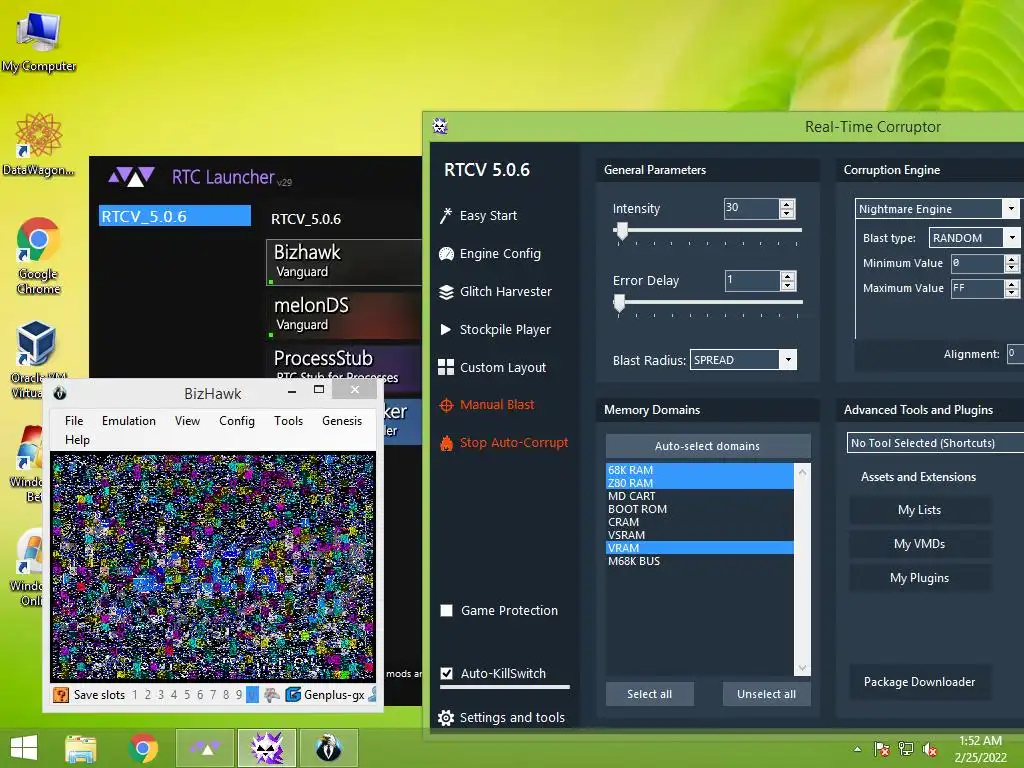Image resolution: width=1024 pixels, height=768 pixels.
Task: Open the Windows Start button
Action: [x=24, y=748]
